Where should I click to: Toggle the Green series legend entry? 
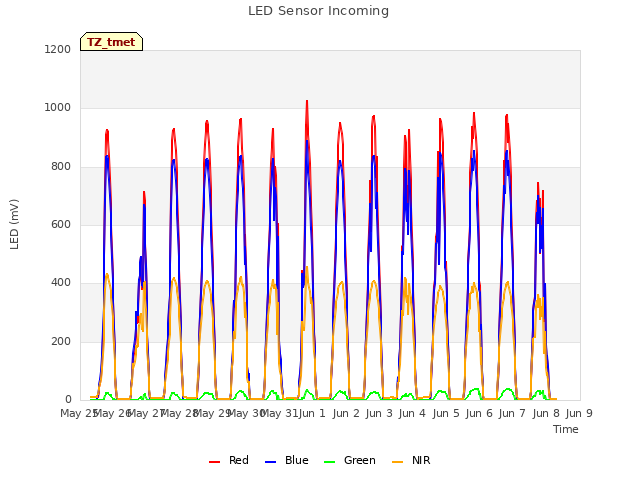349,460
